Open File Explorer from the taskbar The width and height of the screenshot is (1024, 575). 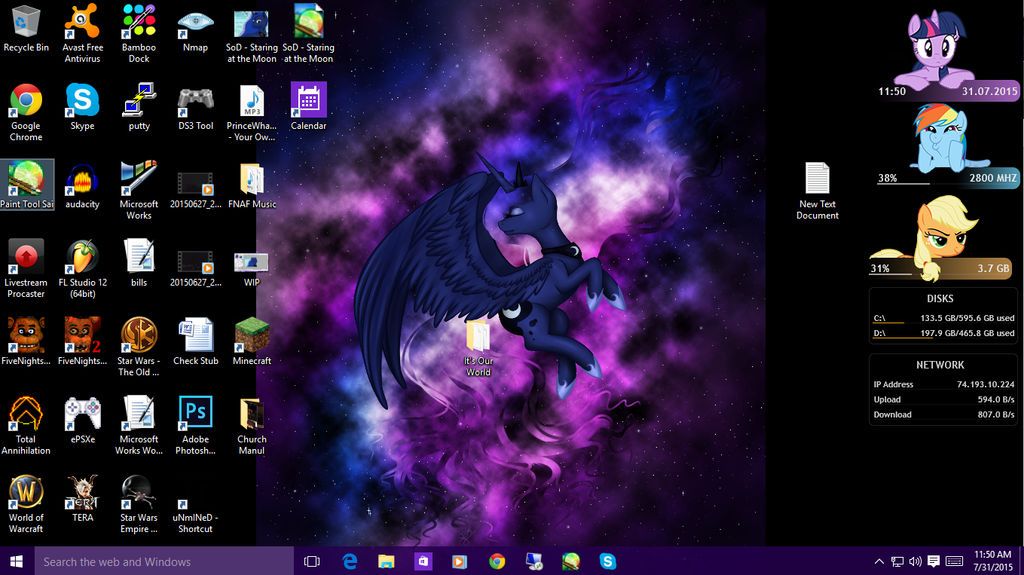pyautogui.click(x=386, y=561)
